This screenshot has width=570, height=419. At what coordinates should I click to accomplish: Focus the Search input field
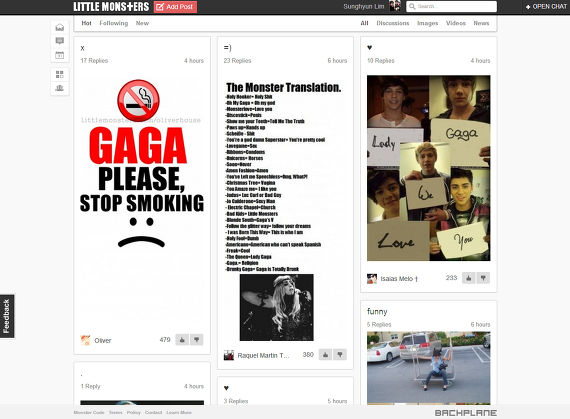pyautogui.click(x=451, y=7)
